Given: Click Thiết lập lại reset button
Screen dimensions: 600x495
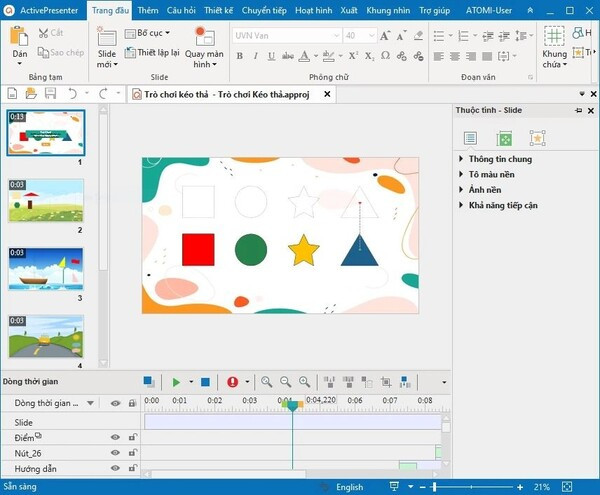Looking at the screenshot, I should (x=152, y=52).
